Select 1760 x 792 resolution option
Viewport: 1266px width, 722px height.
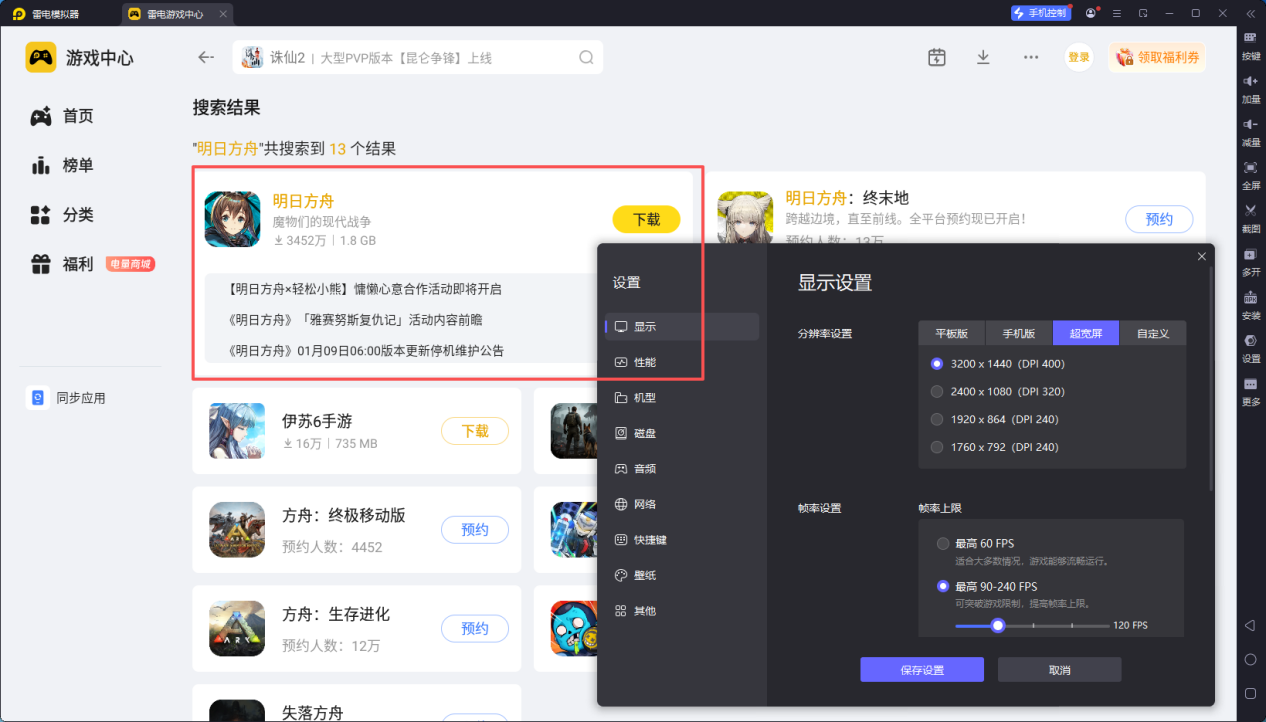(994, 447)
